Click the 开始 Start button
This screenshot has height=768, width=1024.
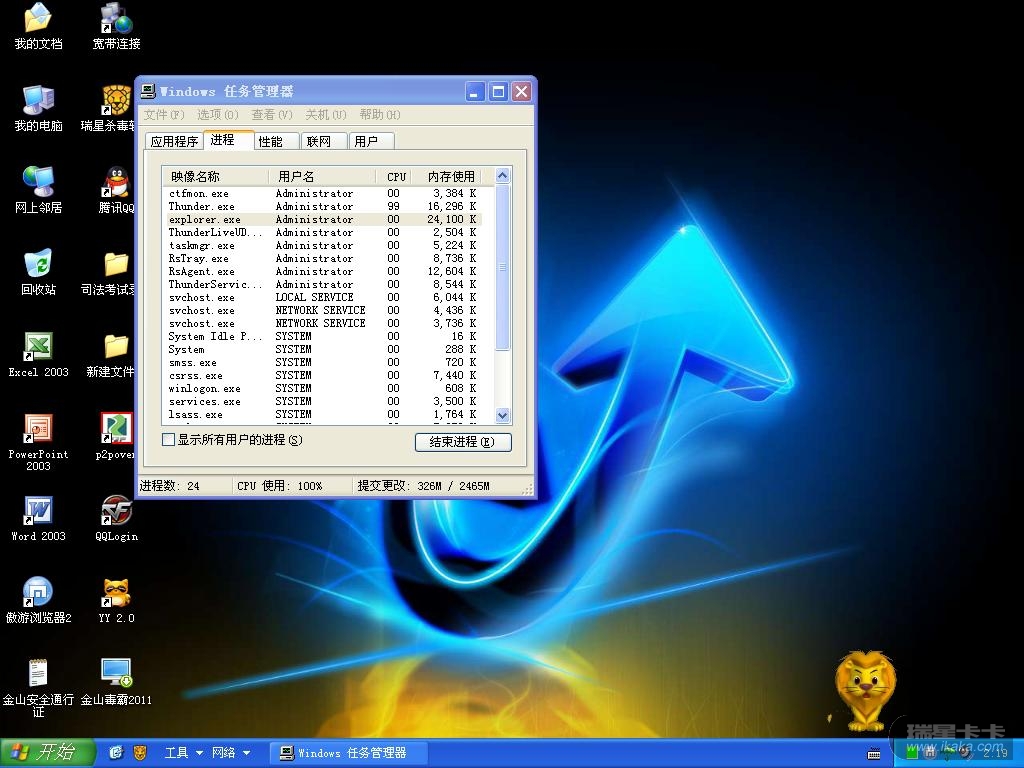pyautogui.click(x=47, y=752)
